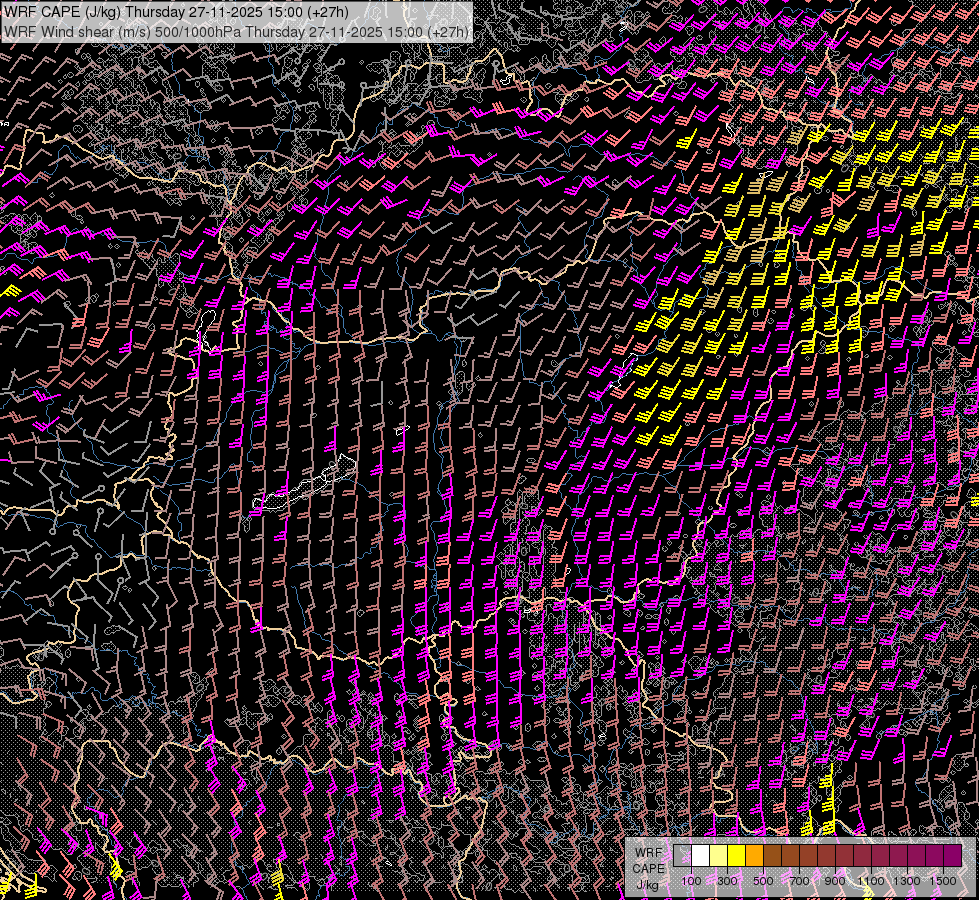Click the 700 legend tick label
The width and height of the screenshot is (979, 900).
(x=799, y=881)
